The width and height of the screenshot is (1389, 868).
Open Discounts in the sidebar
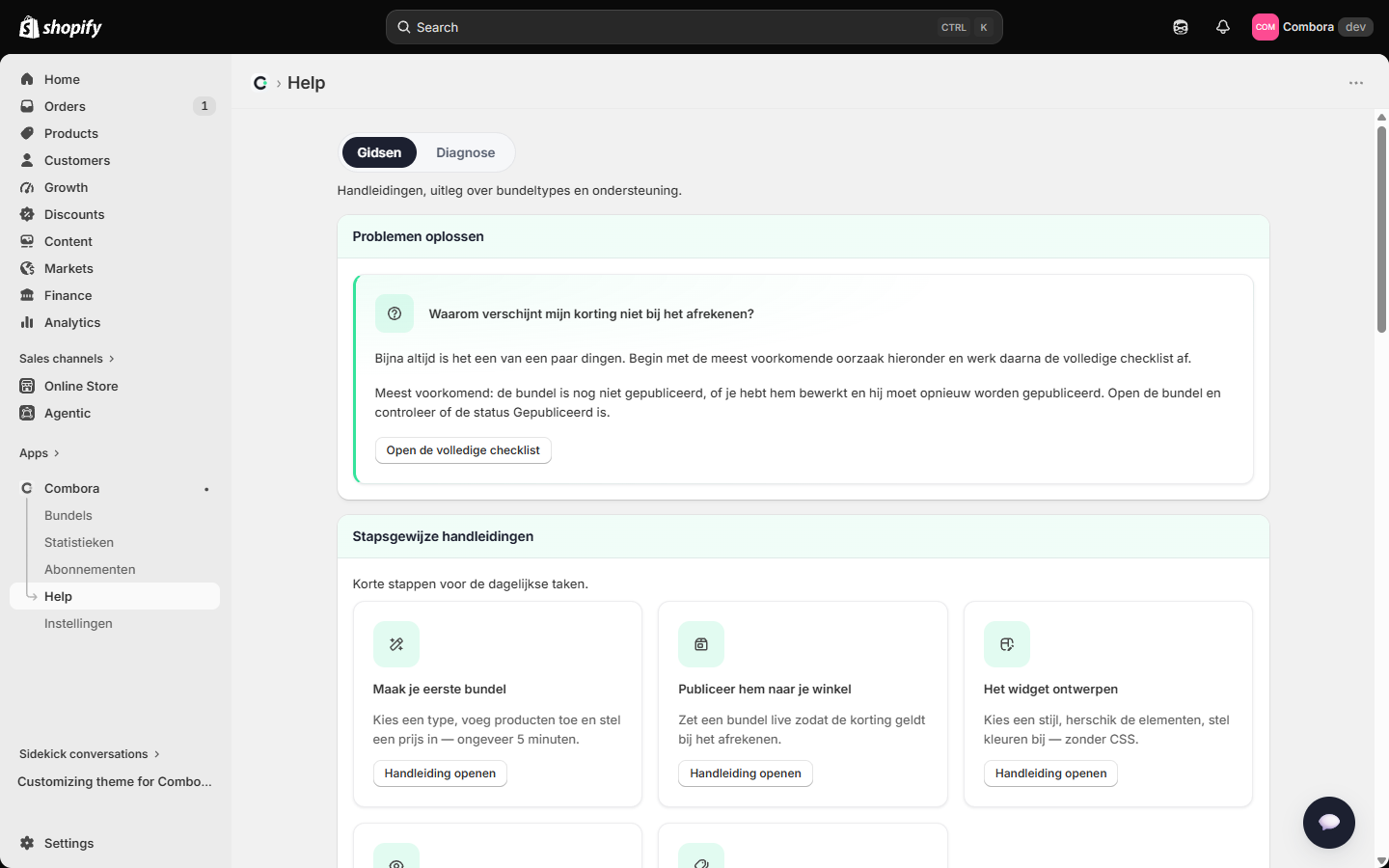coord(115,214)
